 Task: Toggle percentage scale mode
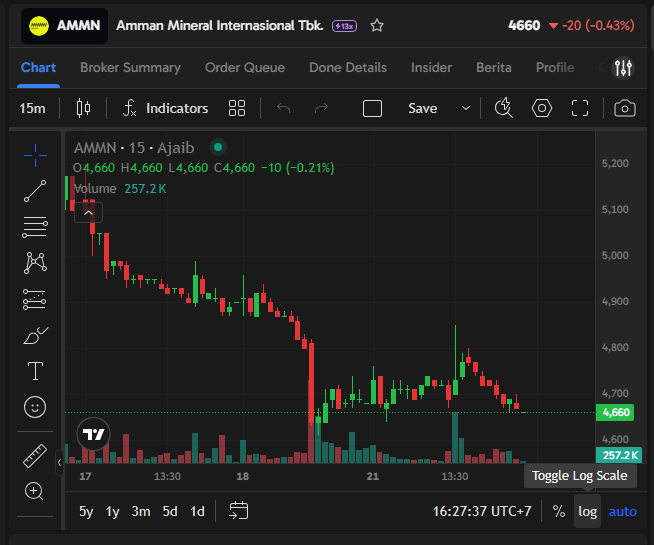(x=558, y=511)
